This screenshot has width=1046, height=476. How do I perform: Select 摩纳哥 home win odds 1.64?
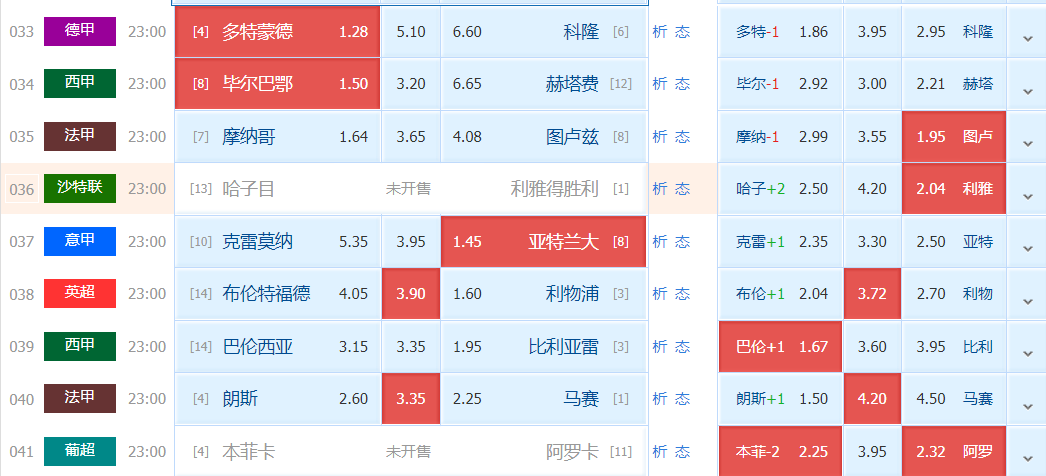click(x=278, y=137)
